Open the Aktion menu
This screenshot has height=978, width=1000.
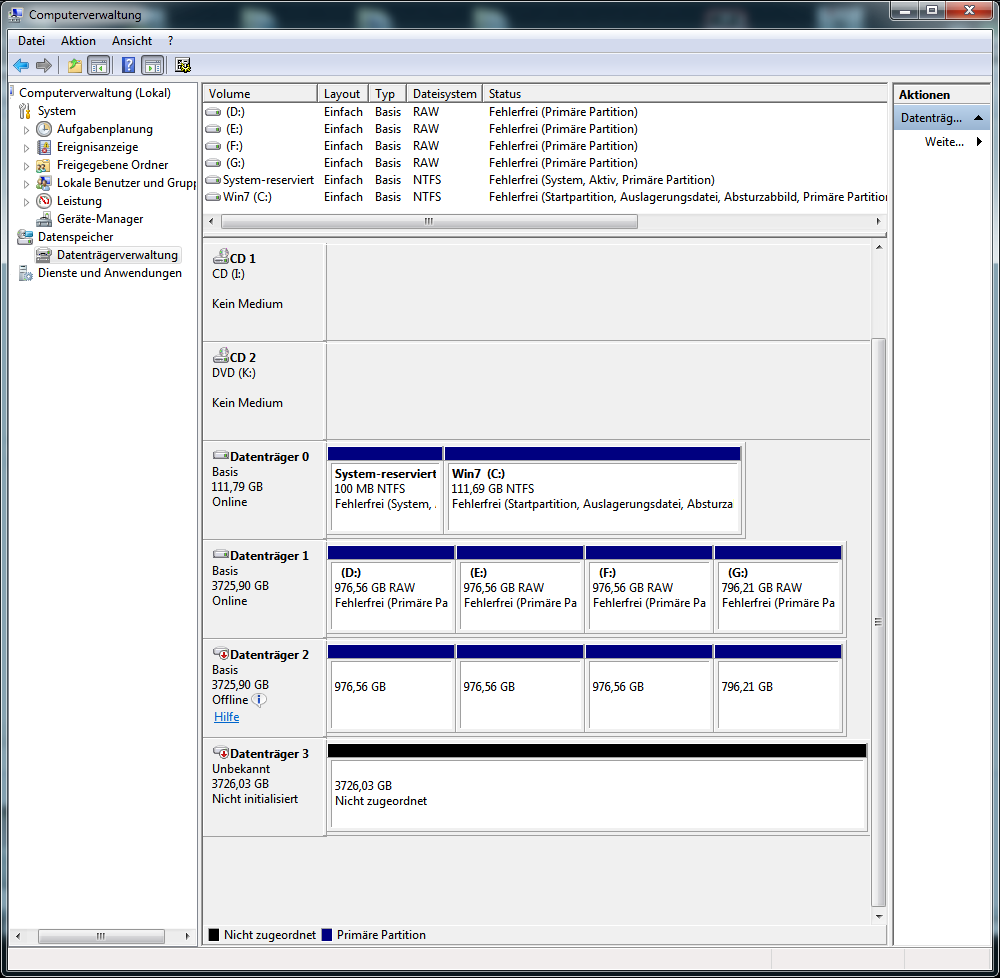pos(78,41)
